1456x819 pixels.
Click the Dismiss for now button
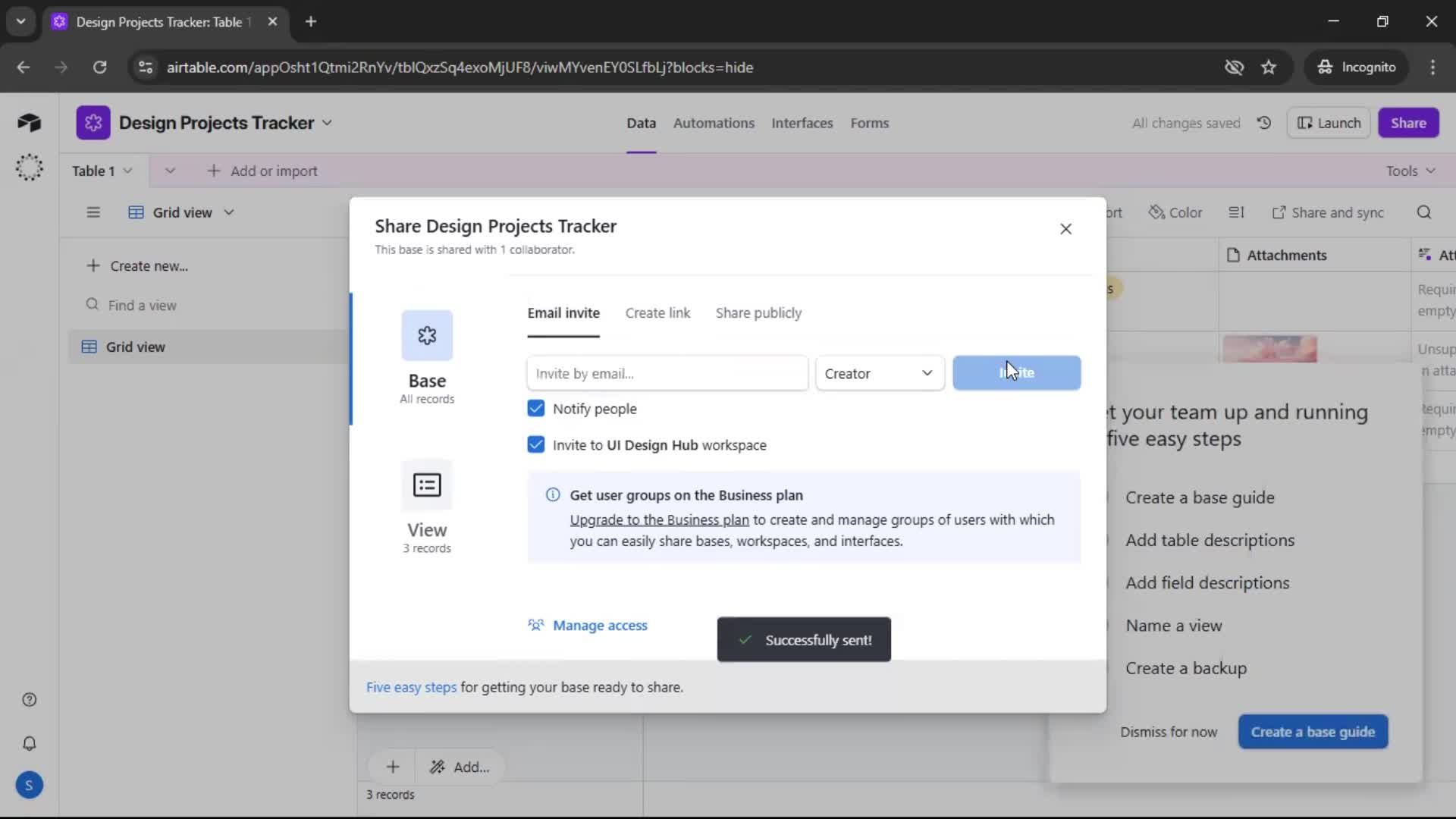click(x=1169, y=732)
